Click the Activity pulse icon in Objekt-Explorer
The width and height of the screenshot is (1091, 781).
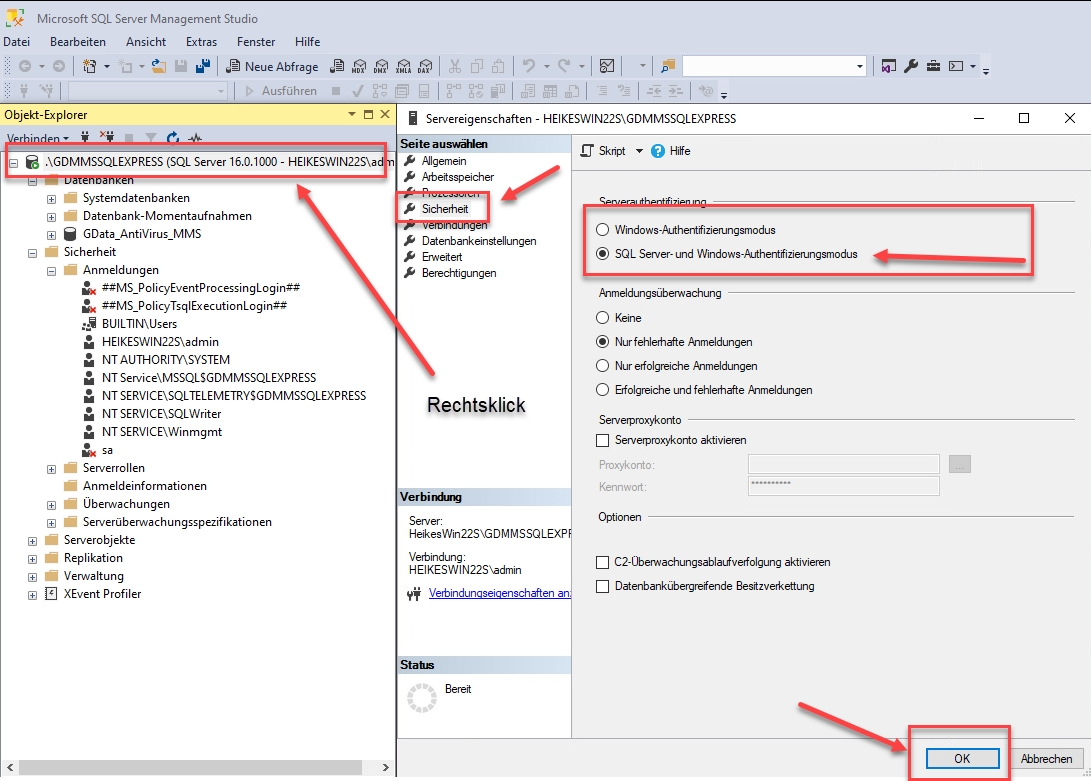[195, 137]
